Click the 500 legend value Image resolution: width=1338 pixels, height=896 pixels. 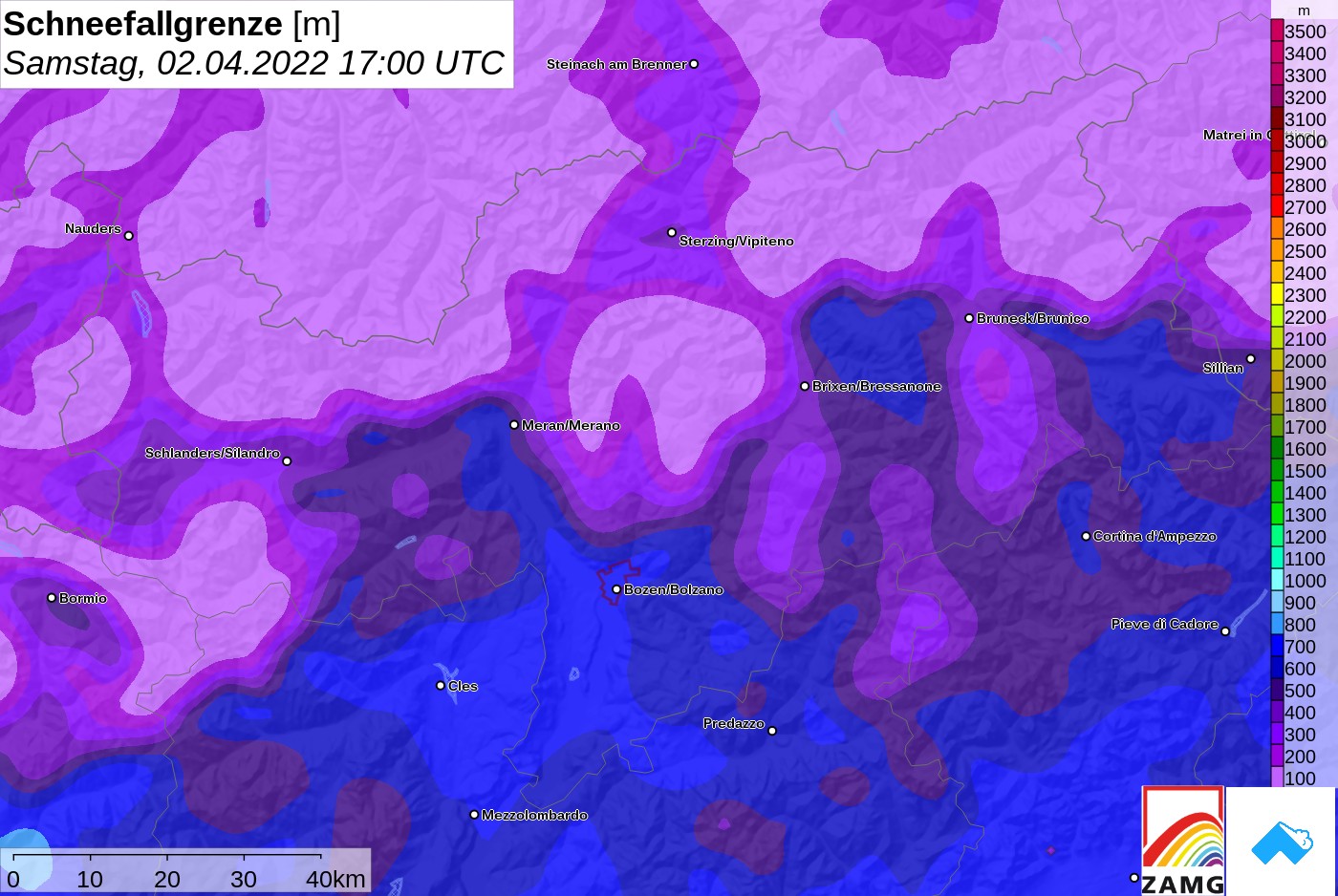coord(1301,691)
